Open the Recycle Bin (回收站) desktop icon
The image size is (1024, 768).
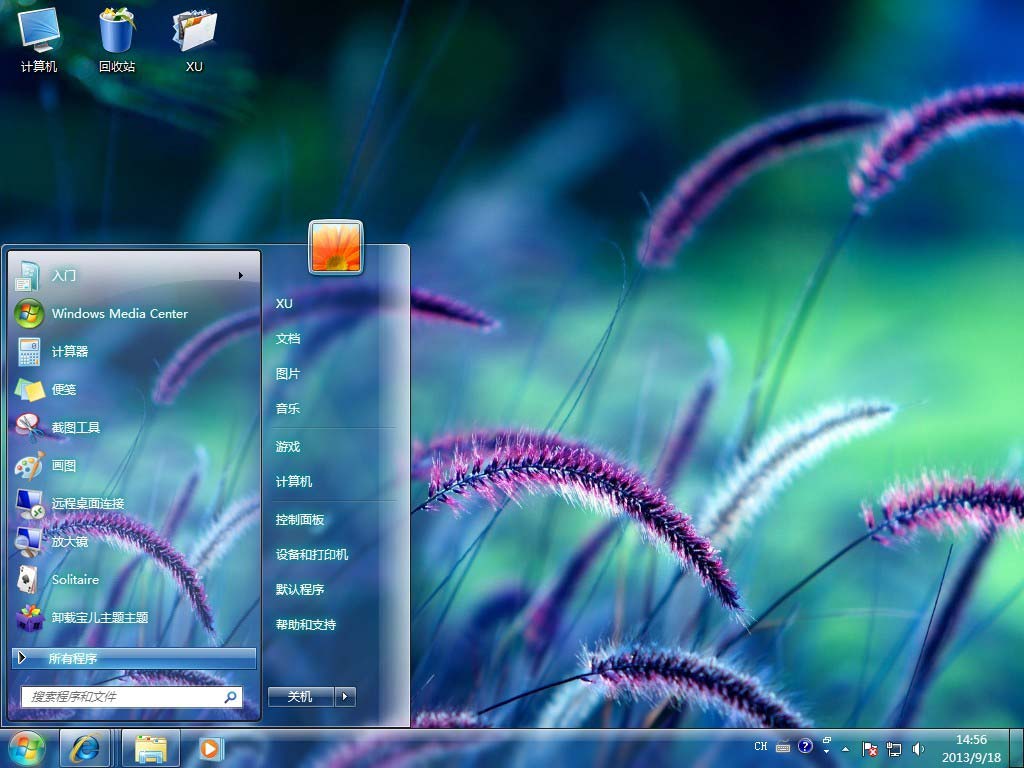(x=117, y=40)
